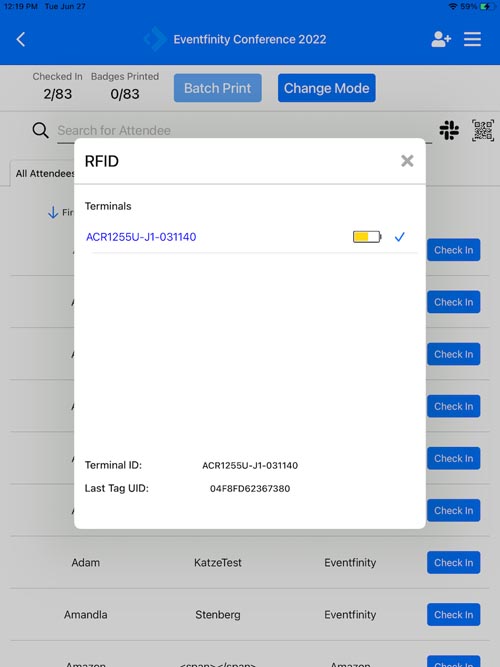Click the Batch Print button

click(217, 88)
